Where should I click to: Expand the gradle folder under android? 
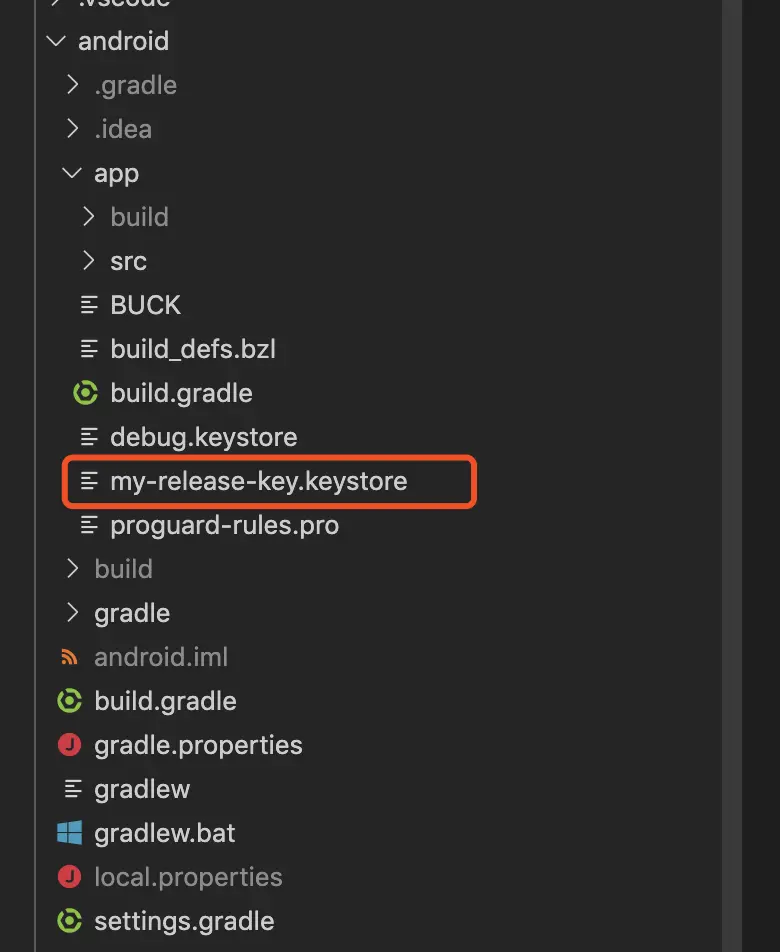72,613
